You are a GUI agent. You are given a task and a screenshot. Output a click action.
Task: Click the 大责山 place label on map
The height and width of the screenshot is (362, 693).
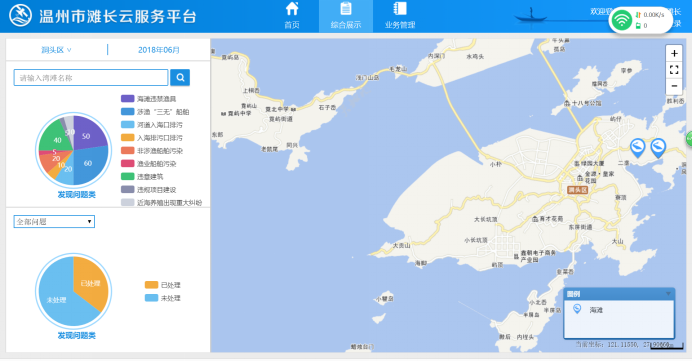coord(401,245)
